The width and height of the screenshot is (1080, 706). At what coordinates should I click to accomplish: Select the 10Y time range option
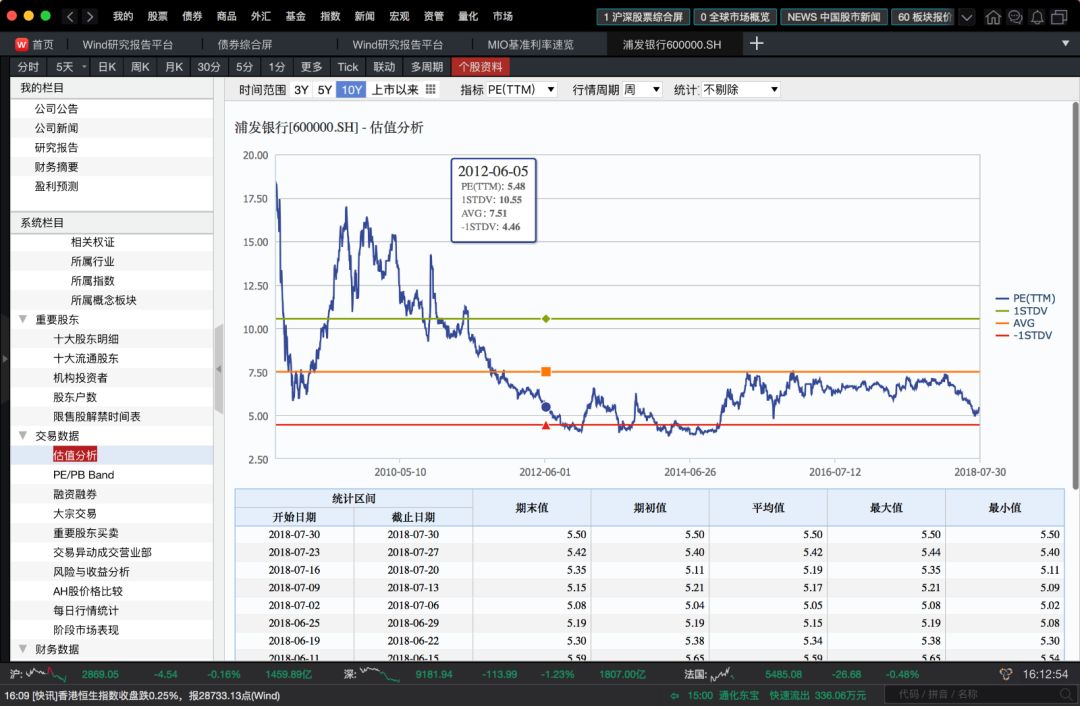click(x=350, y=89)
